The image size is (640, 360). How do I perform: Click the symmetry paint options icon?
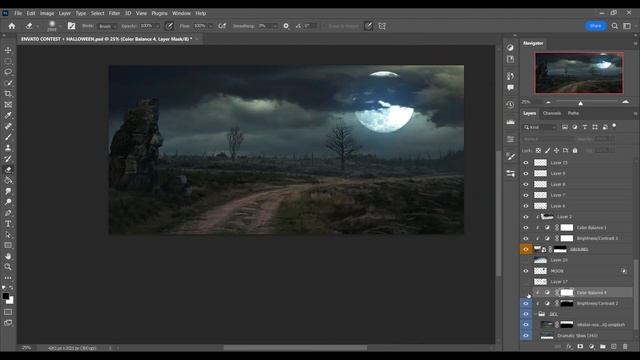[382, 26]
